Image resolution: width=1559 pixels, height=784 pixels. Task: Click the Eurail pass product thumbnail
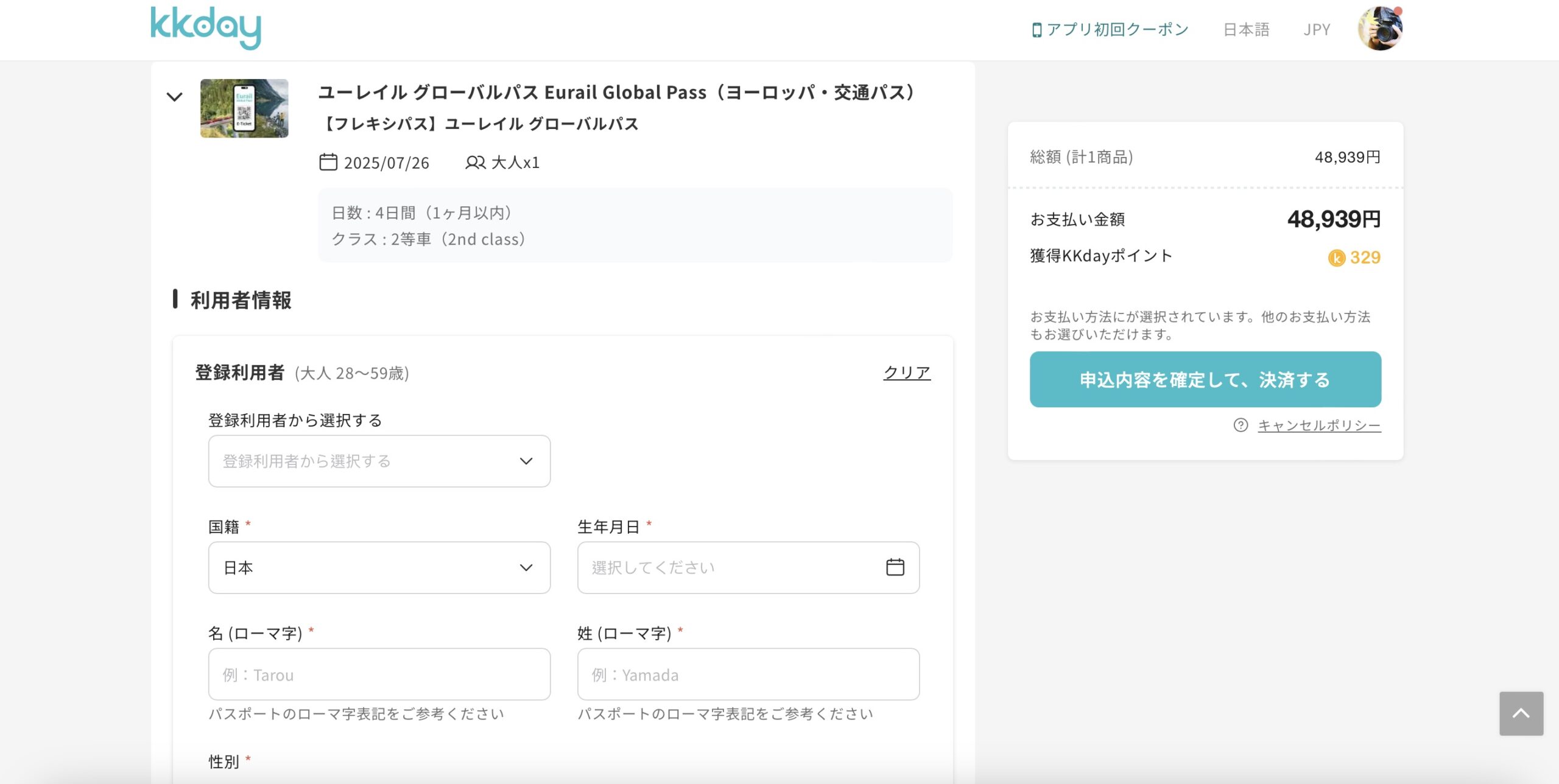tap(244, 108)
